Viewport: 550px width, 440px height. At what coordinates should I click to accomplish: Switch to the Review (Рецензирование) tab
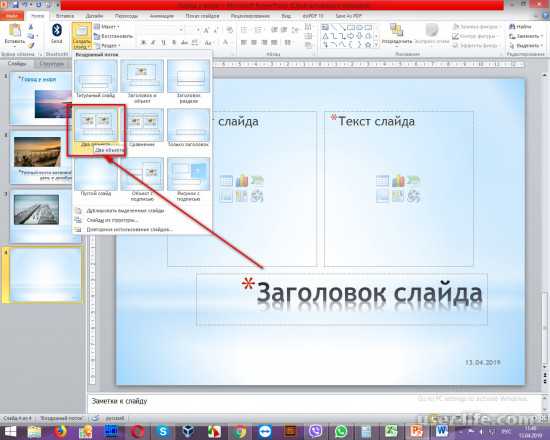(250, 16)
